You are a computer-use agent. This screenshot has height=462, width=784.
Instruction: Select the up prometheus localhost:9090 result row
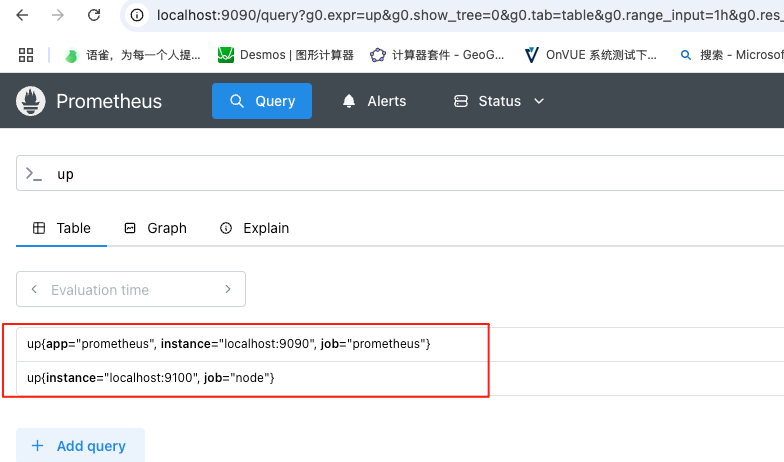400,344
